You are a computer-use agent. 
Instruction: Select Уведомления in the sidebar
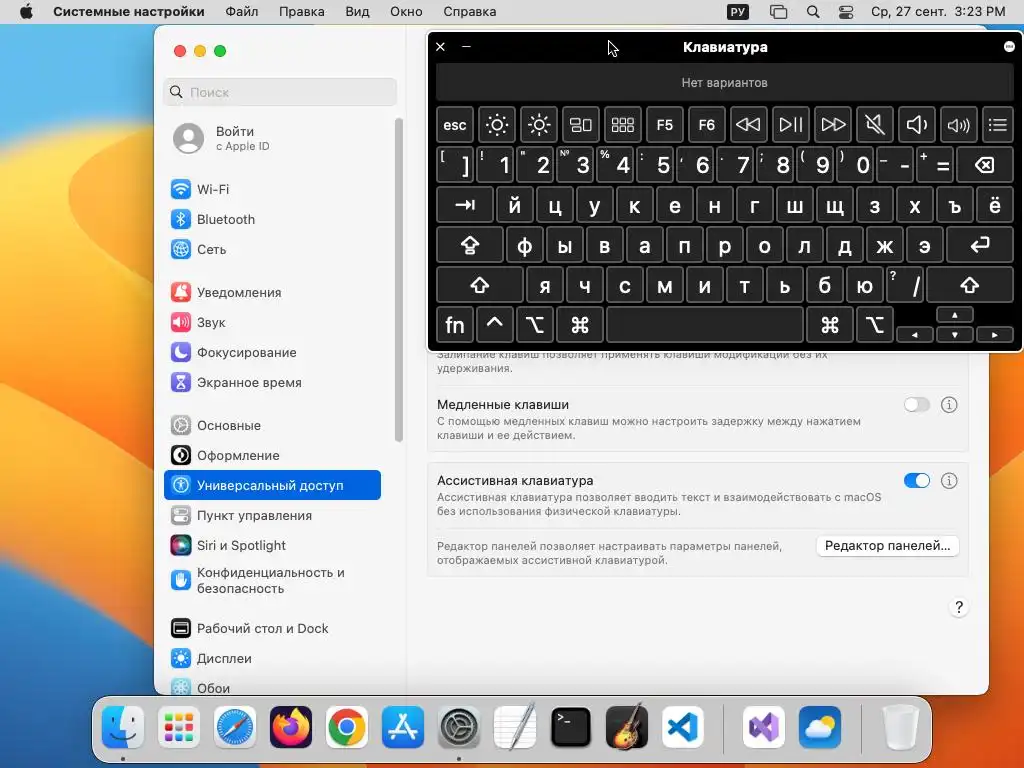(272, 293)
